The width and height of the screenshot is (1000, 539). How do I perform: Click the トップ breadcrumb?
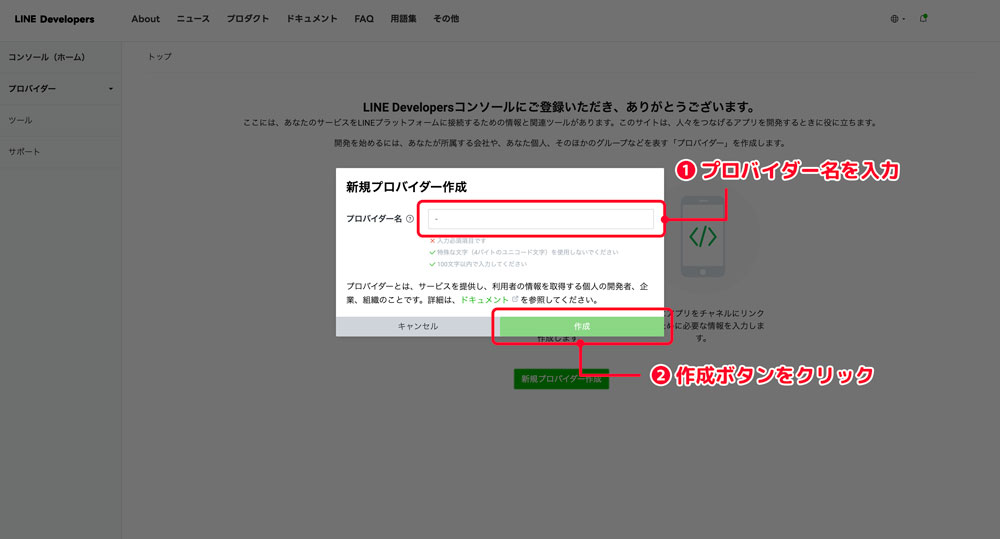[x=159, y=57]
